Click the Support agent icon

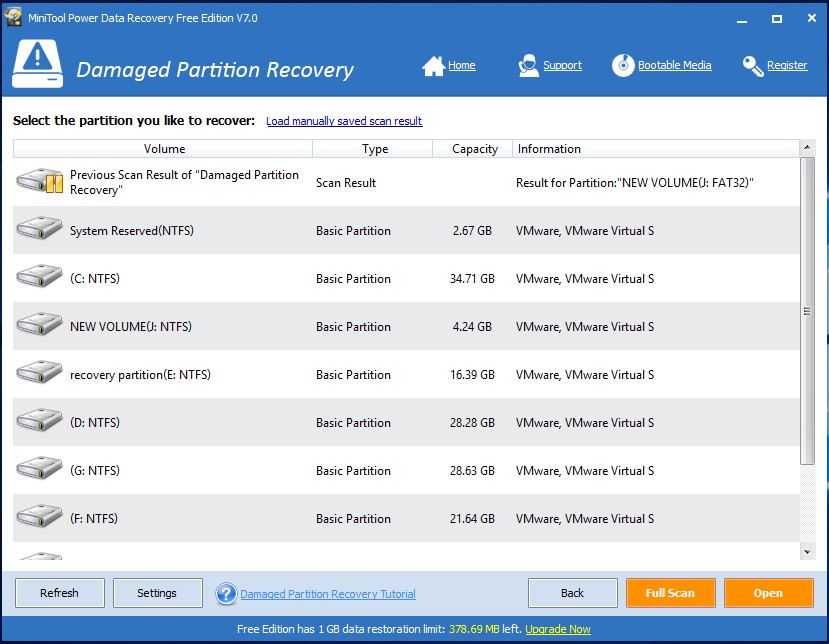coord(528,66)
